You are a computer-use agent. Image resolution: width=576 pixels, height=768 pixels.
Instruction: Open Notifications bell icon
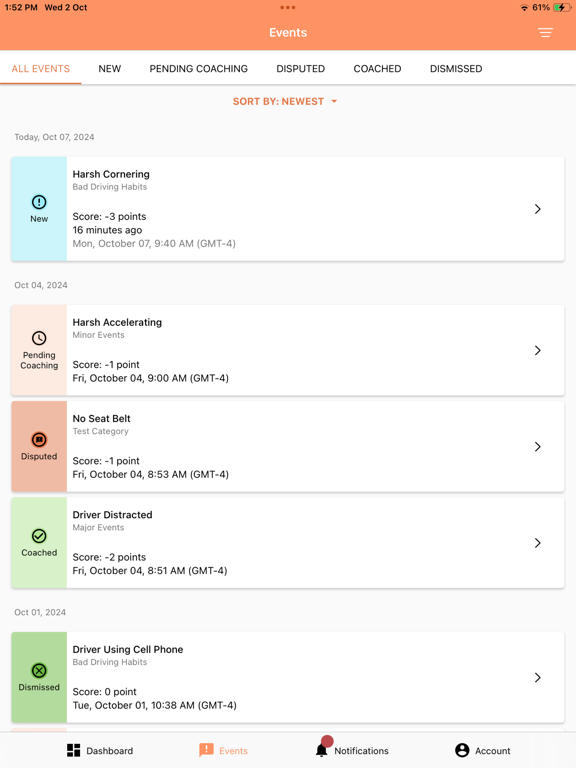point(322,750)
